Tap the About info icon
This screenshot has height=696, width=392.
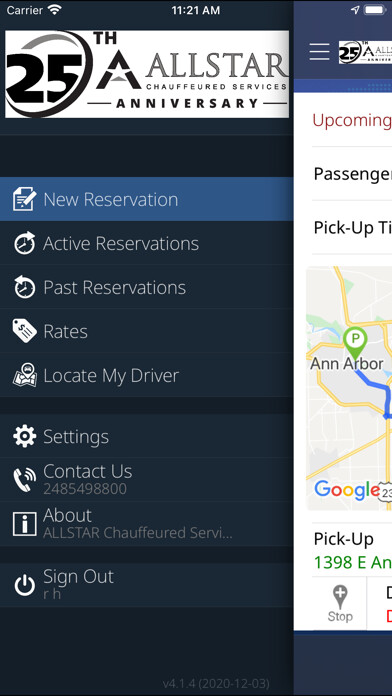[25, 524]
